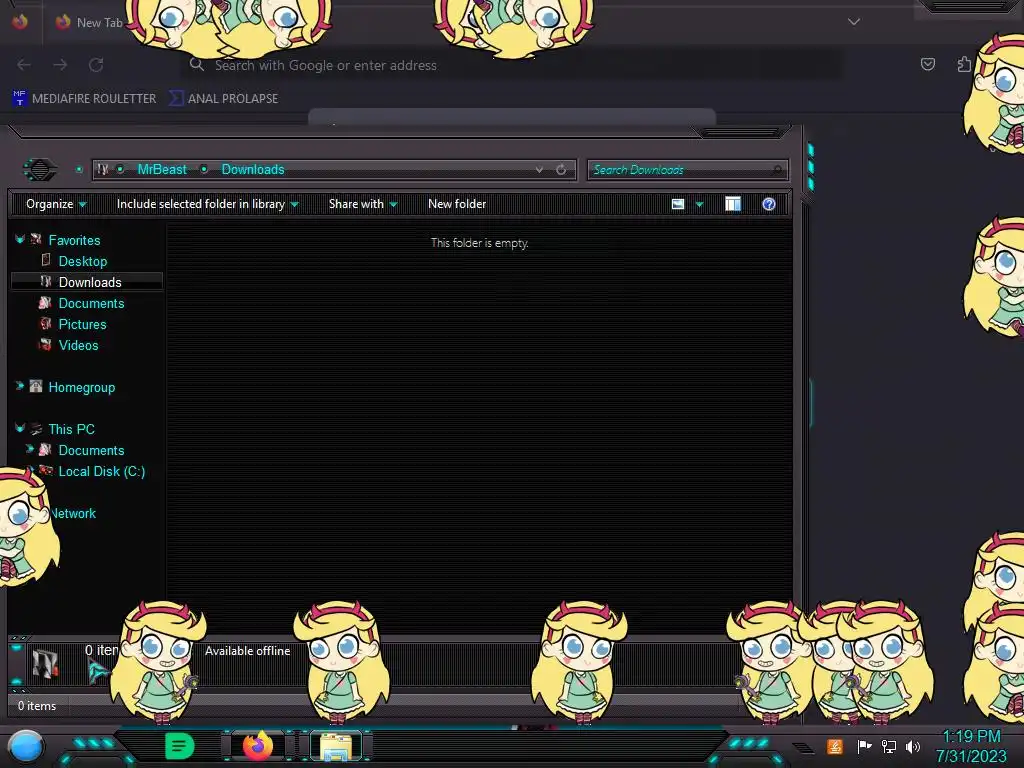Reload the Firefox page
This screenshot has height=768, width=1024.
[96, 65]
